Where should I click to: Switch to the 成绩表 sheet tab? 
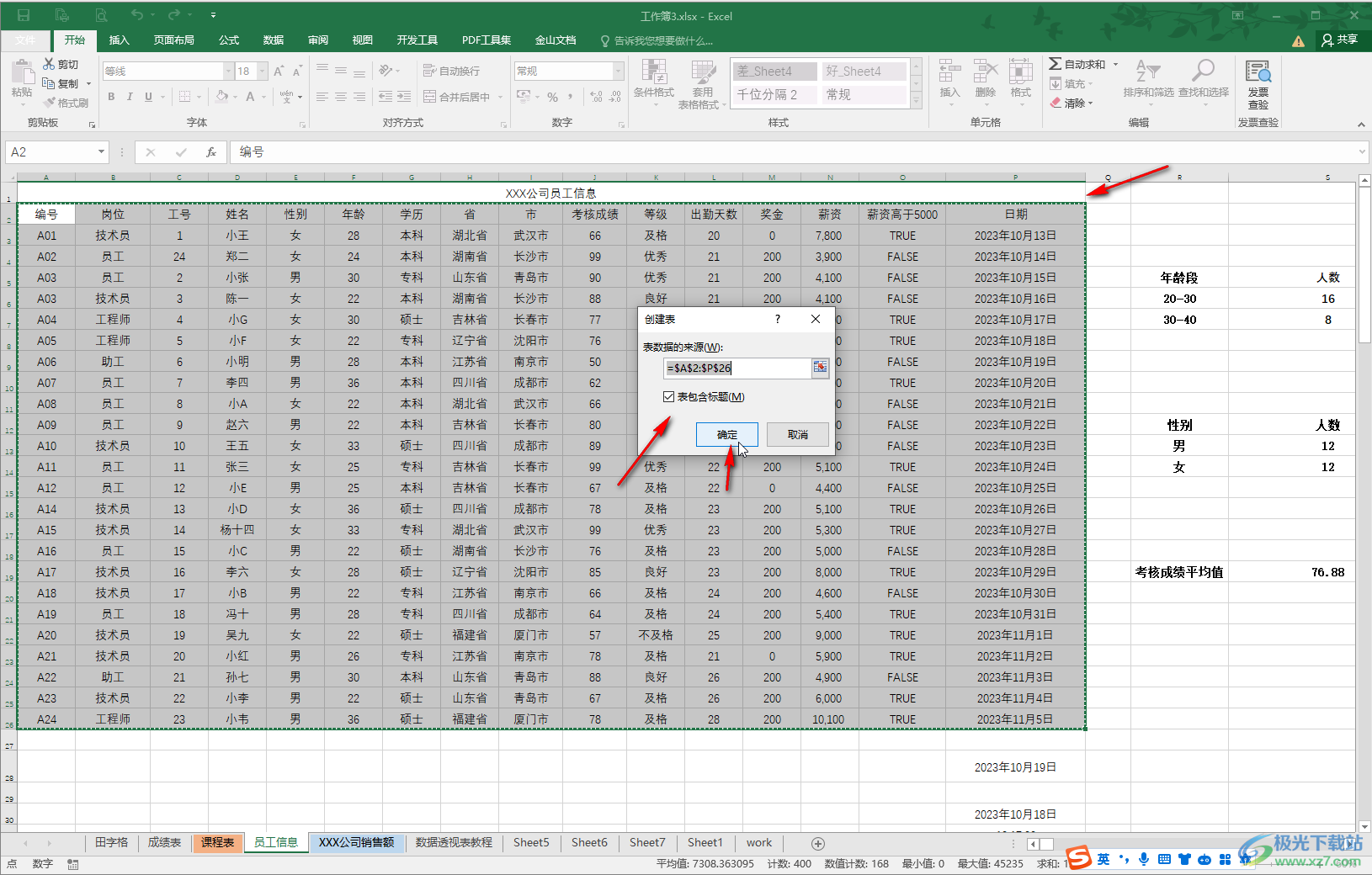click(164, 843)
